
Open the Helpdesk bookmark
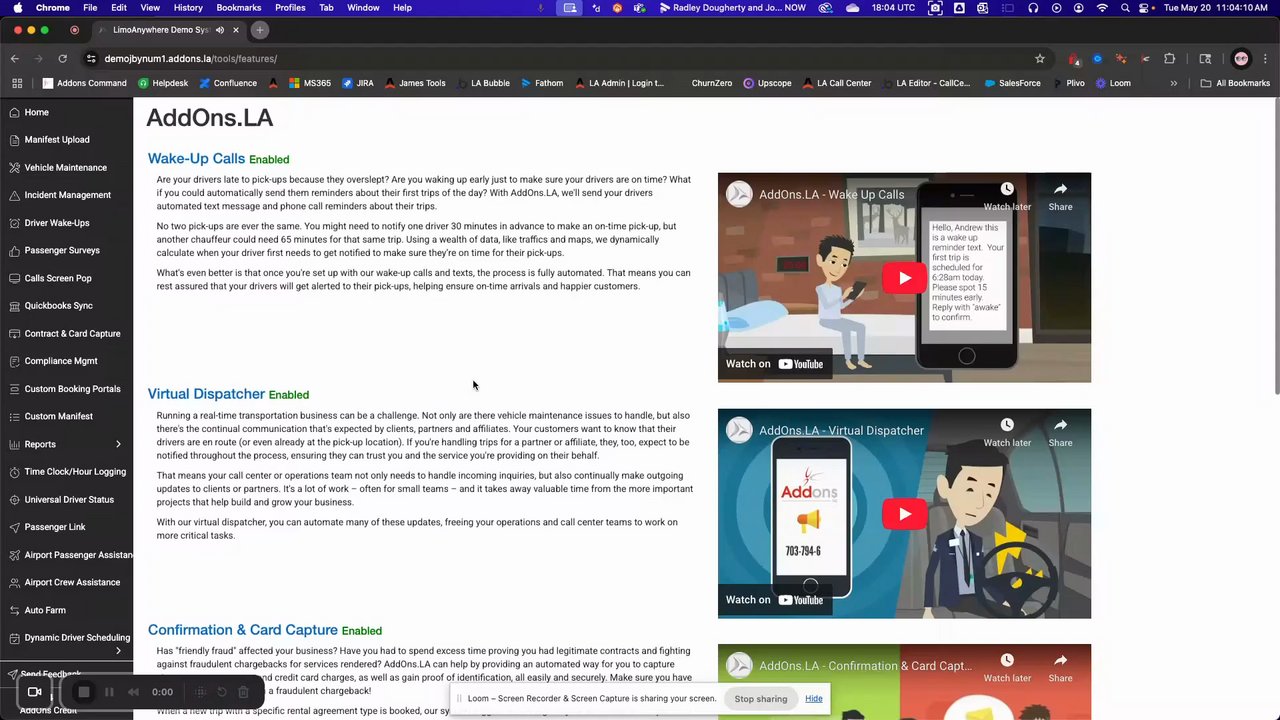[x=163, y=83]
